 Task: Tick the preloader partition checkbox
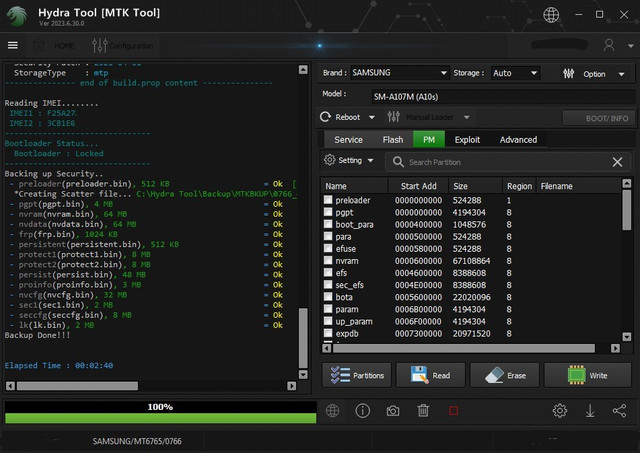pyautogui.click(x=328, y=200)
